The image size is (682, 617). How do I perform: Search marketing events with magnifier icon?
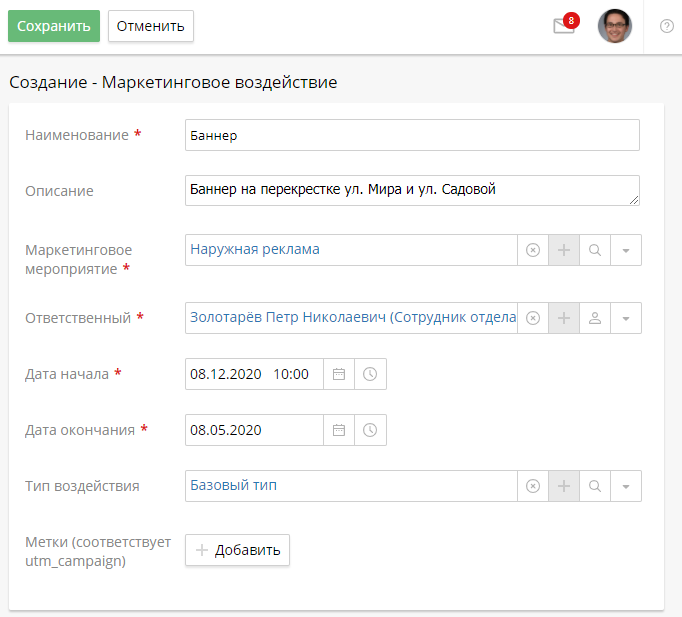(x=595, y=250)
